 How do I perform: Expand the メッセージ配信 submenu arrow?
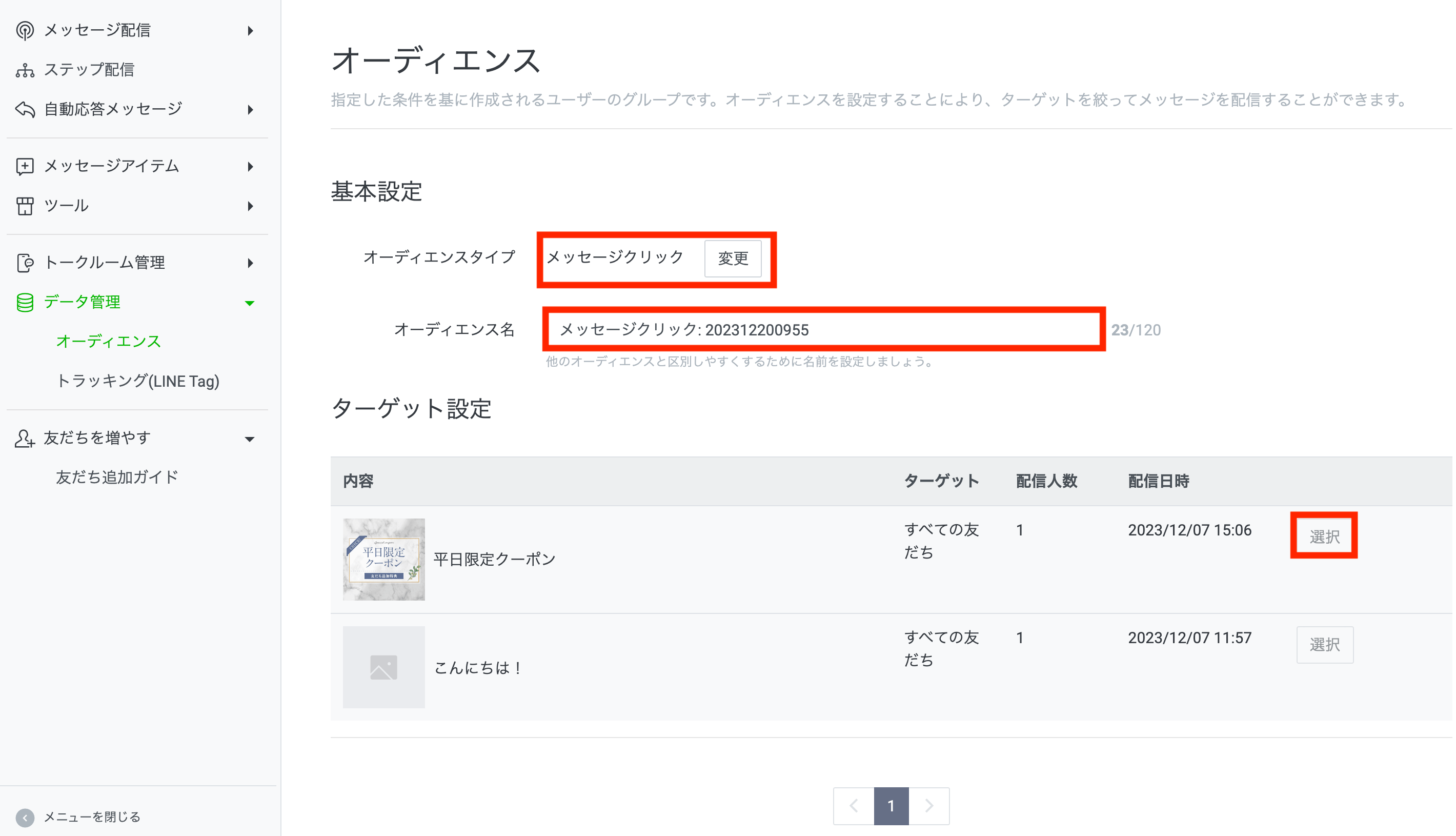click(250, 30)
